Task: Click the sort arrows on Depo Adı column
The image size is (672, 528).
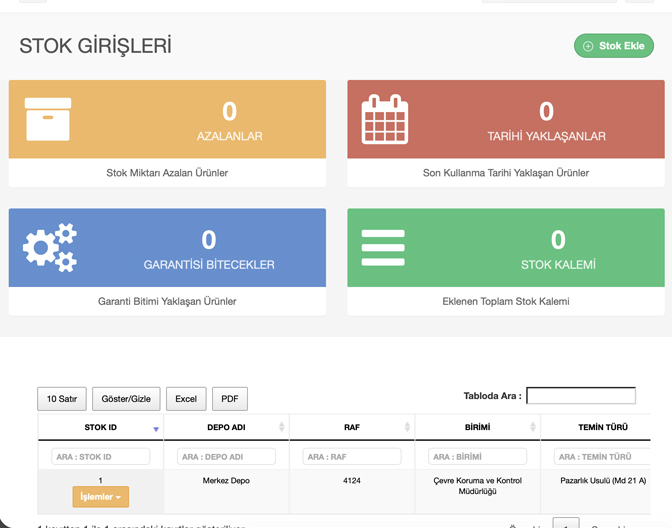Action: click(x=282, y=428)
